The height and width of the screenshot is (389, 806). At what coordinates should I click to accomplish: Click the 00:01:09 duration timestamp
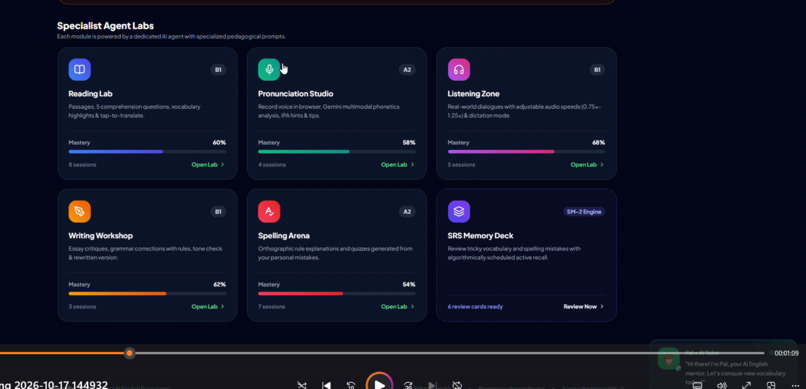click(x=786, y=354)
